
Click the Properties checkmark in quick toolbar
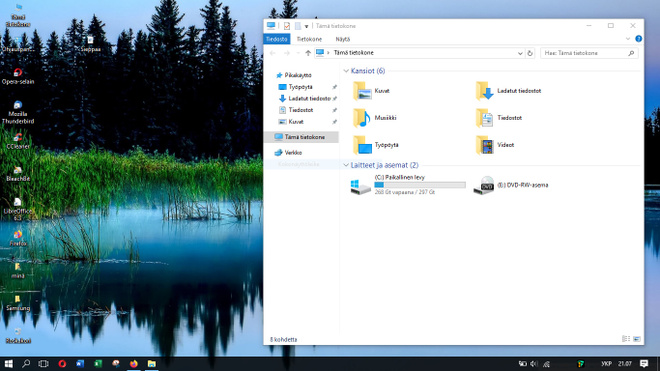[x=287, y=26]
